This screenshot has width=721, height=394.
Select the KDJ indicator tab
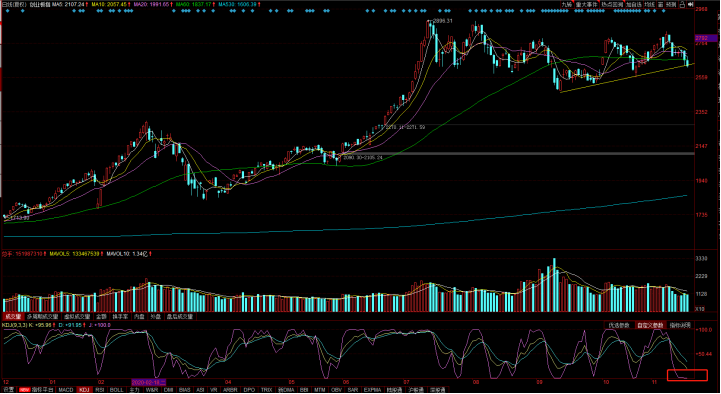click(x=84, y=390)
